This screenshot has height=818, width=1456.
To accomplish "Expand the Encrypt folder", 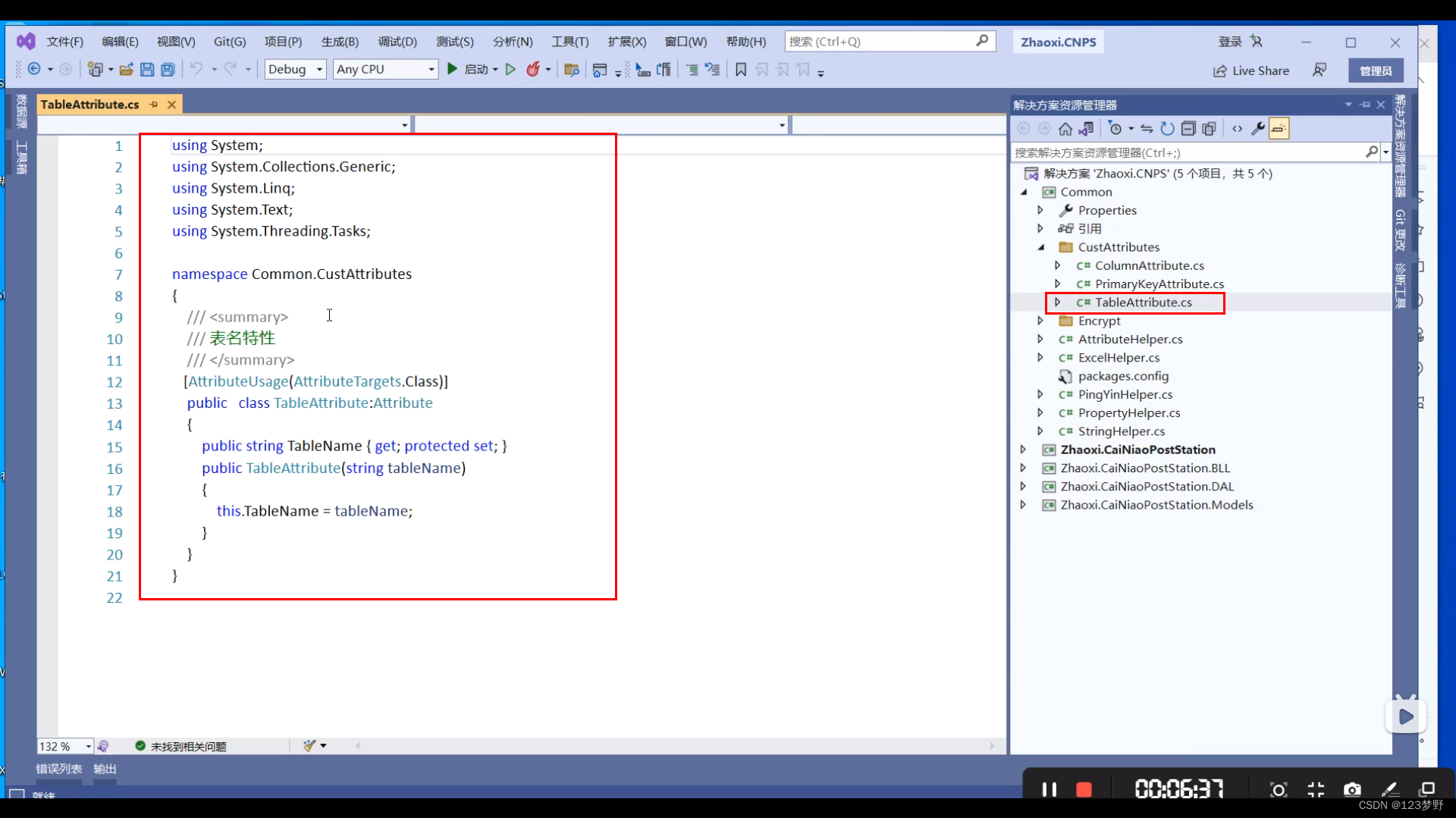I will point(1040,321).
